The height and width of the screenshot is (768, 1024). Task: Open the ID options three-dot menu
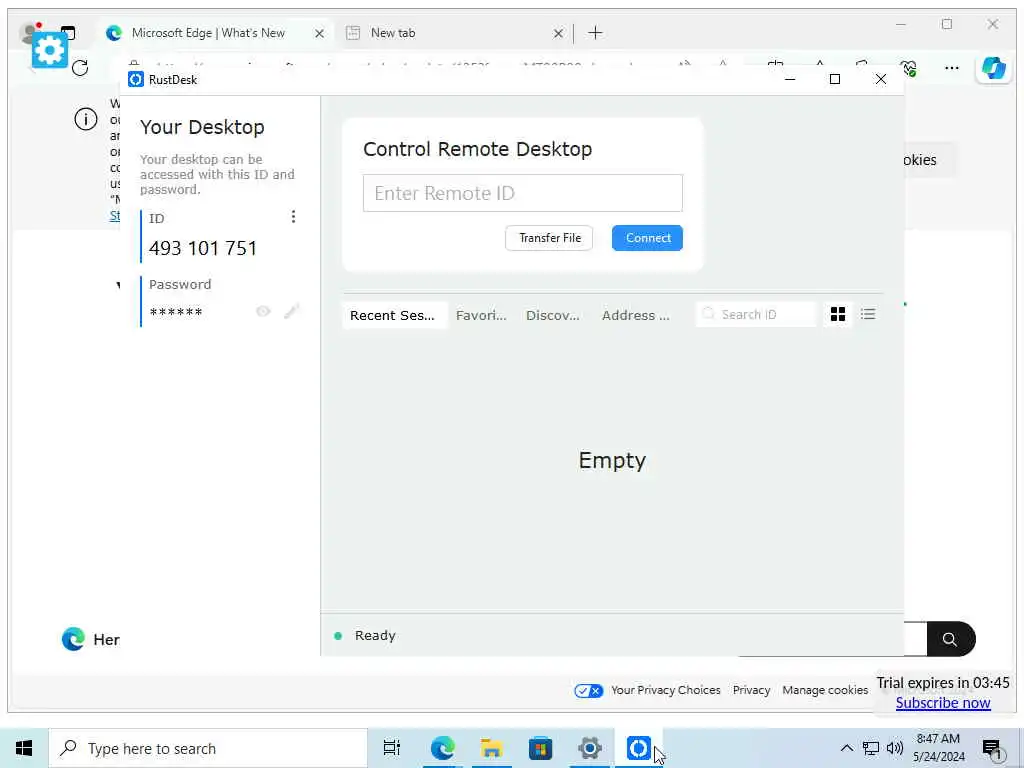pyautogui.click(x=293, y=216)
